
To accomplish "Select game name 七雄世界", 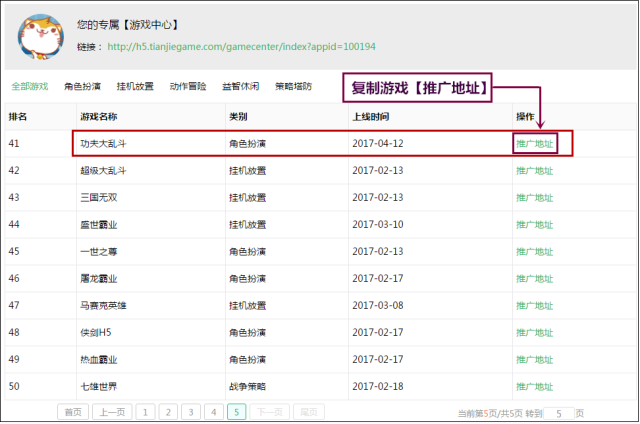I will [99, 386].
